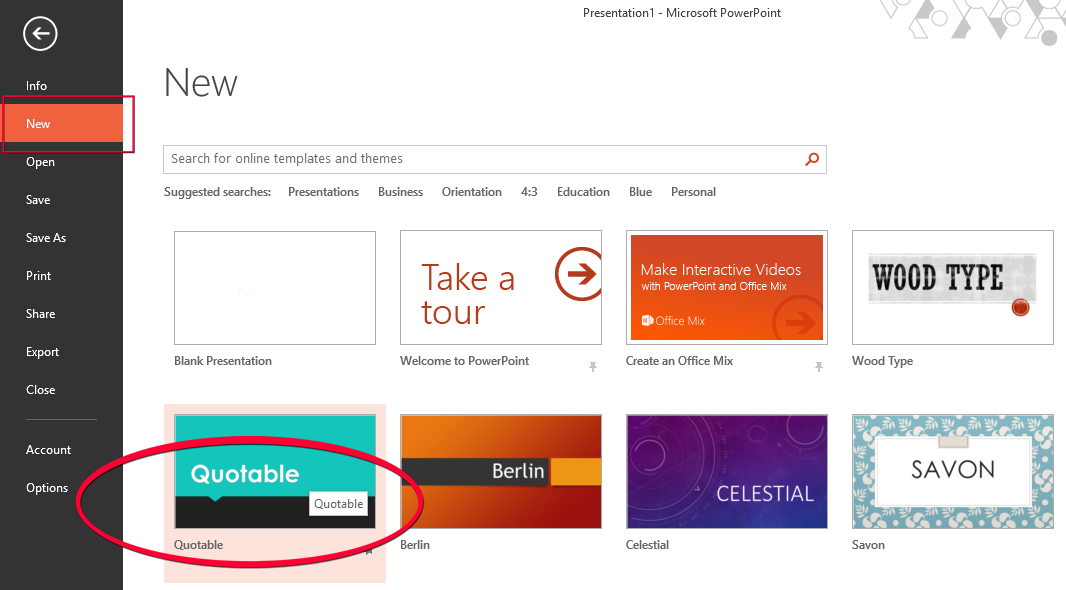This screenshot has height=590, width=1066.
Task: Pin the Welcome to PowerPoint template
Action: click(593, 367)
